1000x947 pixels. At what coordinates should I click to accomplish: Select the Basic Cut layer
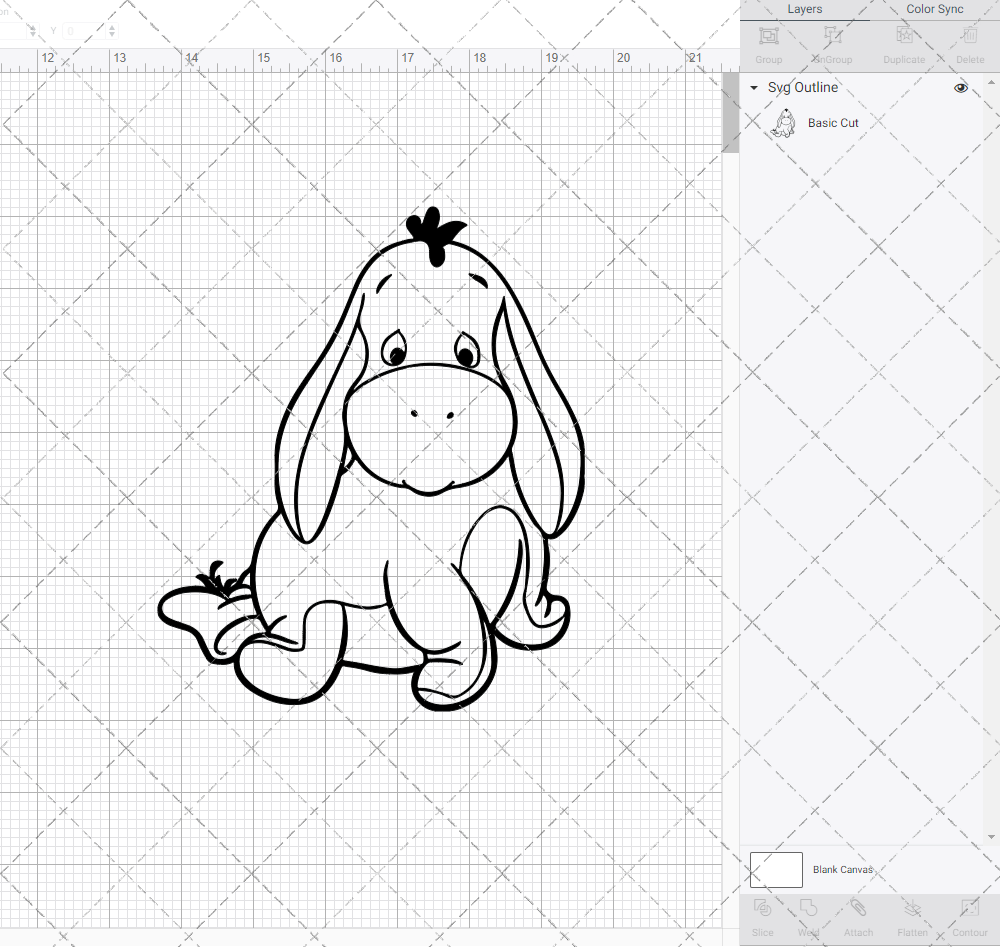[x=833, y=123]
